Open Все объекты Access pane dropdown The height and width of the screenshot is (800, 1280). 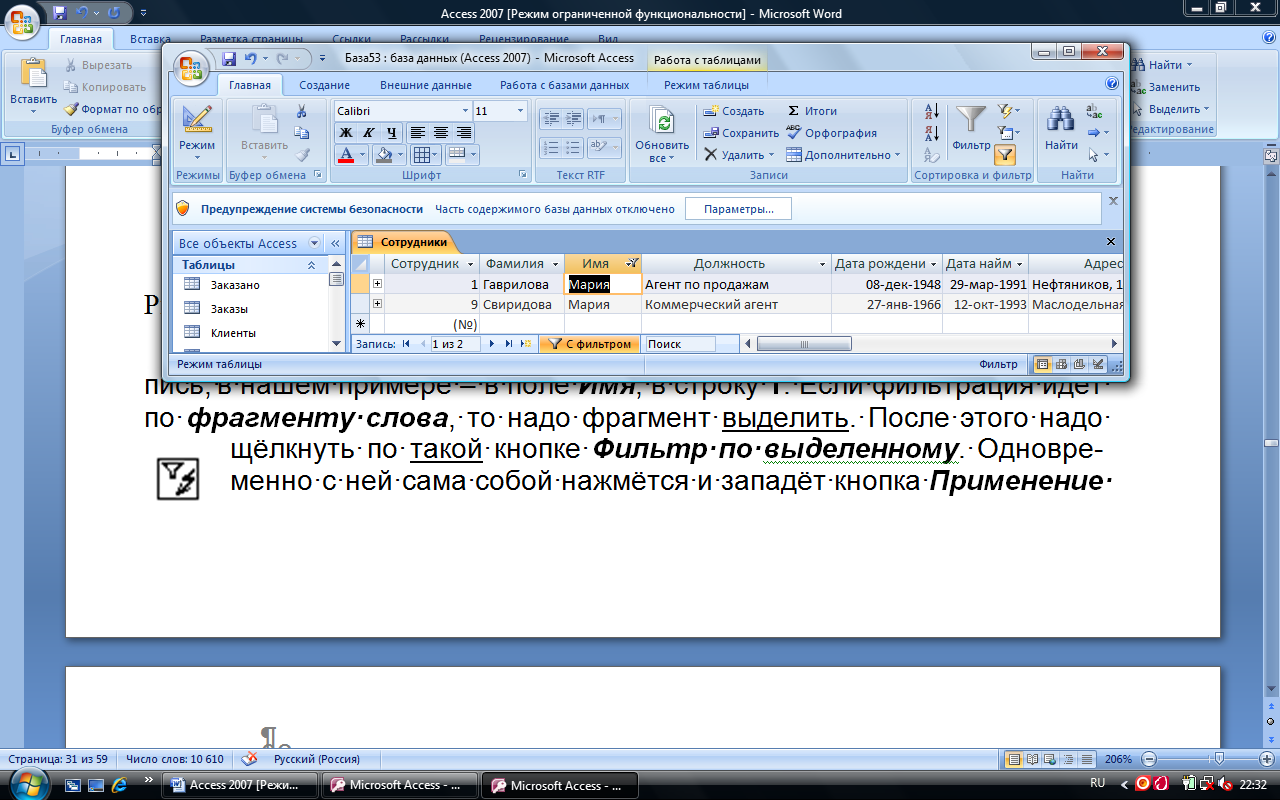point(314,243)
